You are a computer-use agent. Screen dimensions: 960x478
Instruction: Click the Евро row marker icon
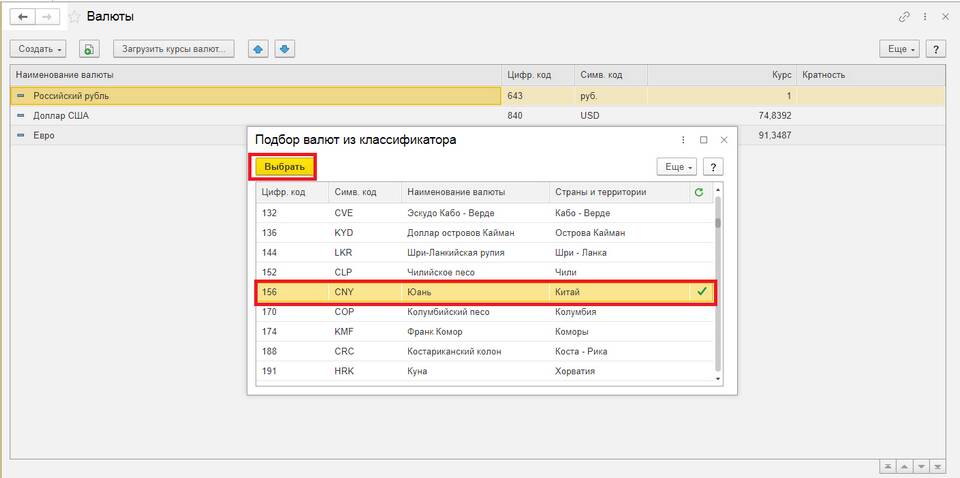[x=21, y=135]
